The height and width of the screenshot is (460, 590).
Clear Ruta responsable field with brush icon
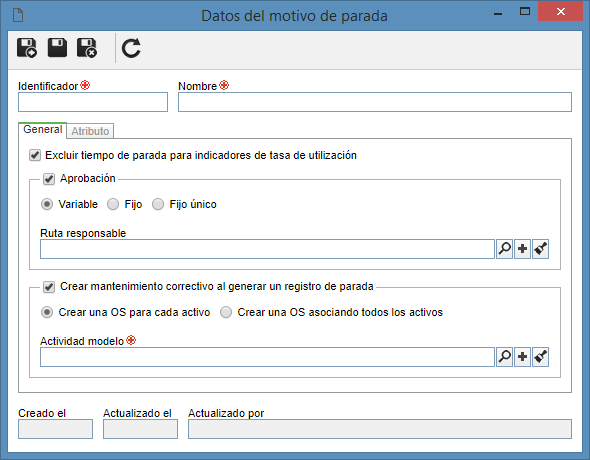pos(540,249)
